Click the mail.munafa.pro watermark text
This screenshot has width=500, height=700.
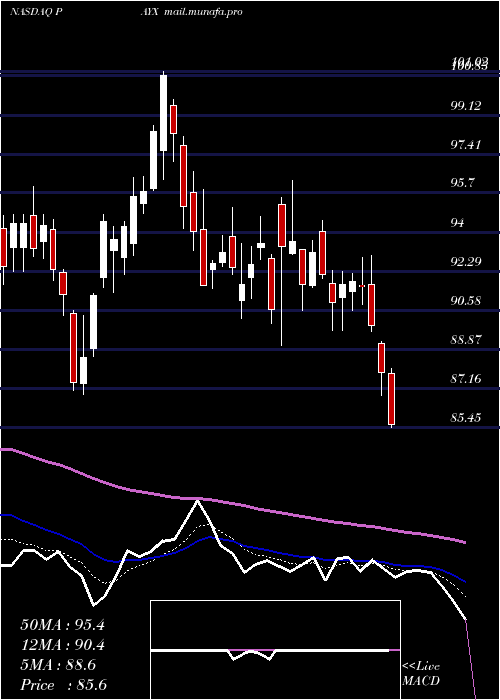coord(203,12)
